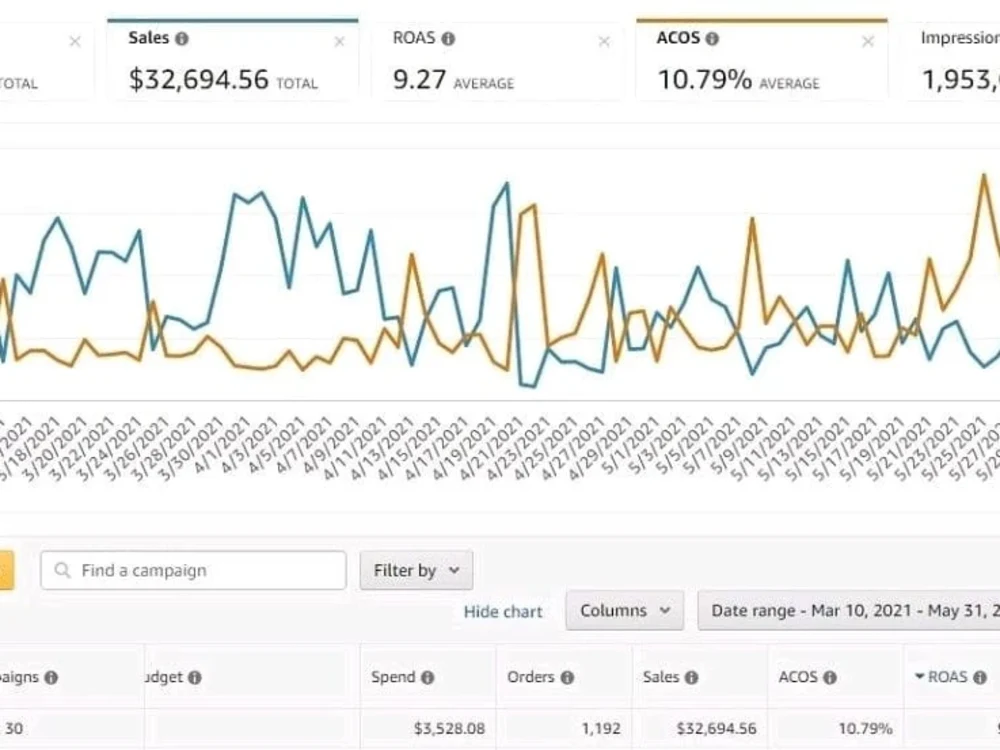Screen dimensions: 1000x750
Task: Click the search magnifier icon in campaign field
Action: [x=62, y=570]
